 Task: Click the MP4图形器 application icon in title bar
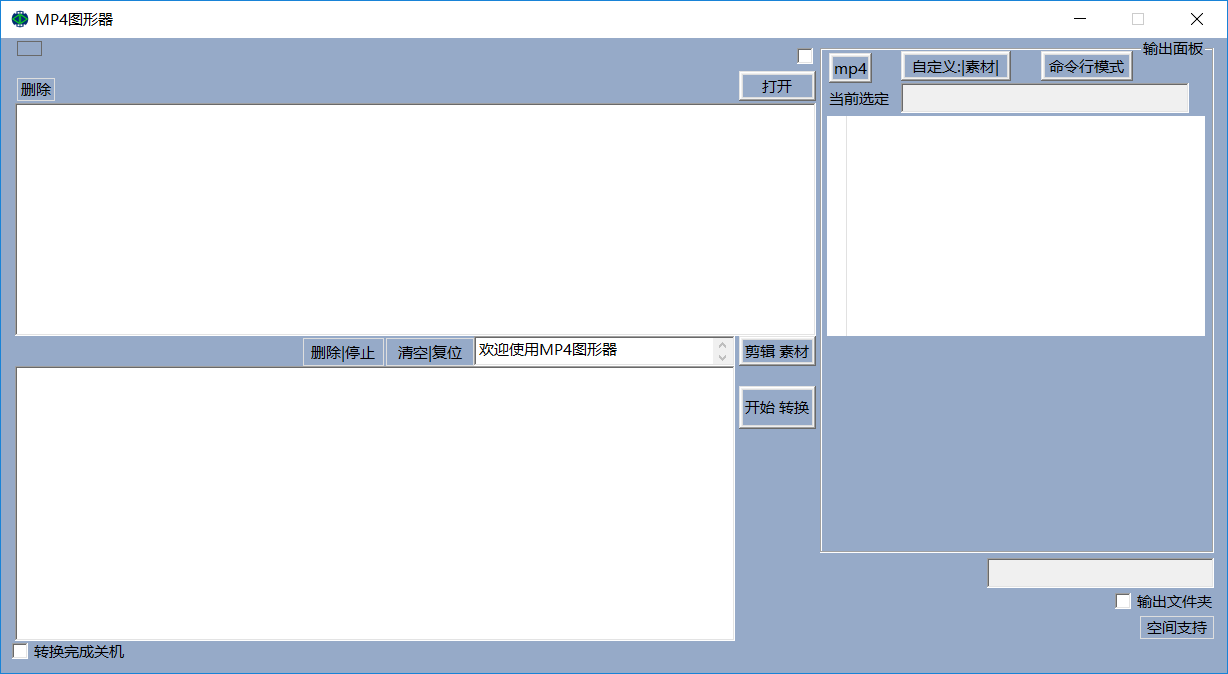[x=18, y=18]
